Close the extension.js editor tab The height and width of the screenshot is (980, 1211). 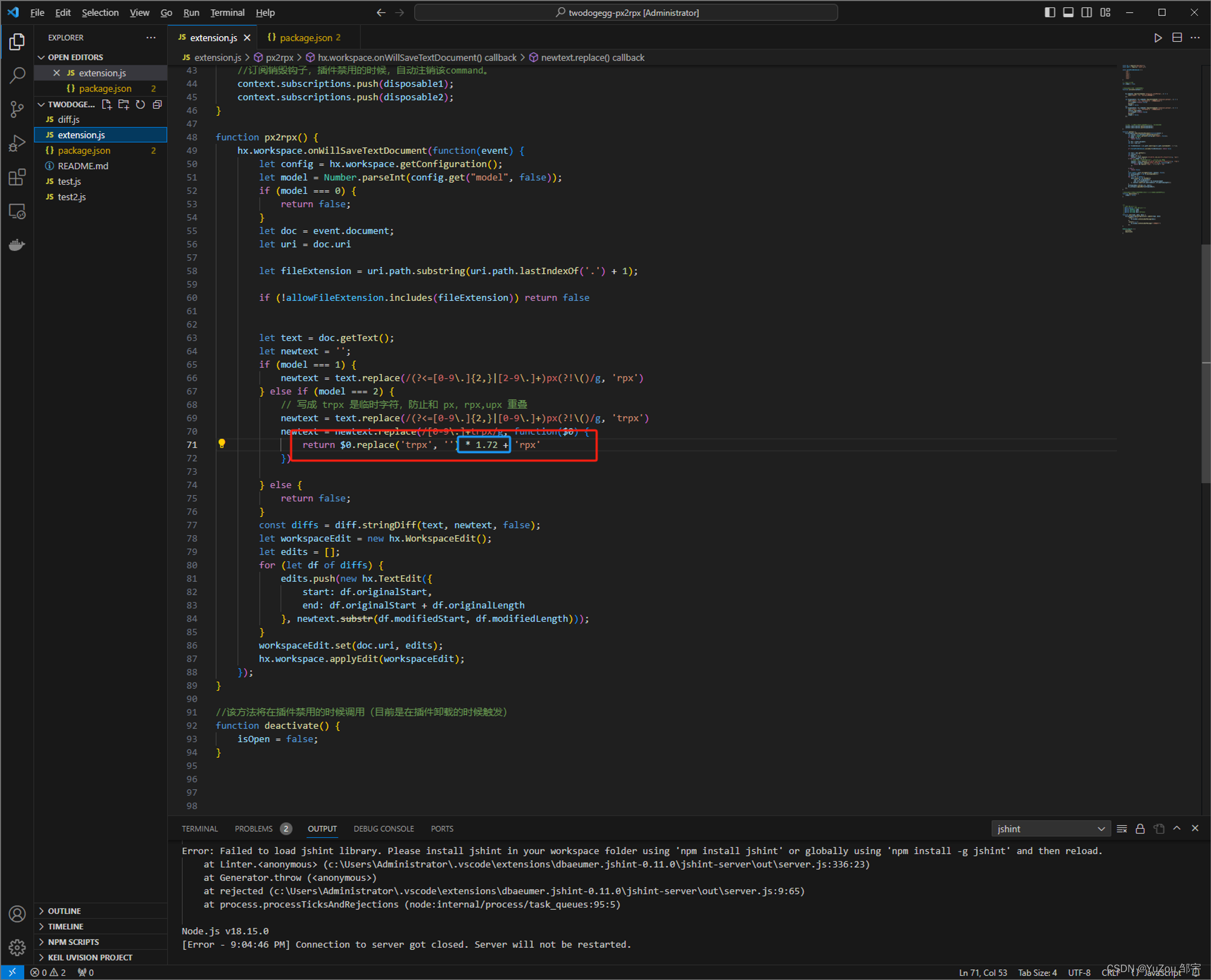click(x=247, y=38)
